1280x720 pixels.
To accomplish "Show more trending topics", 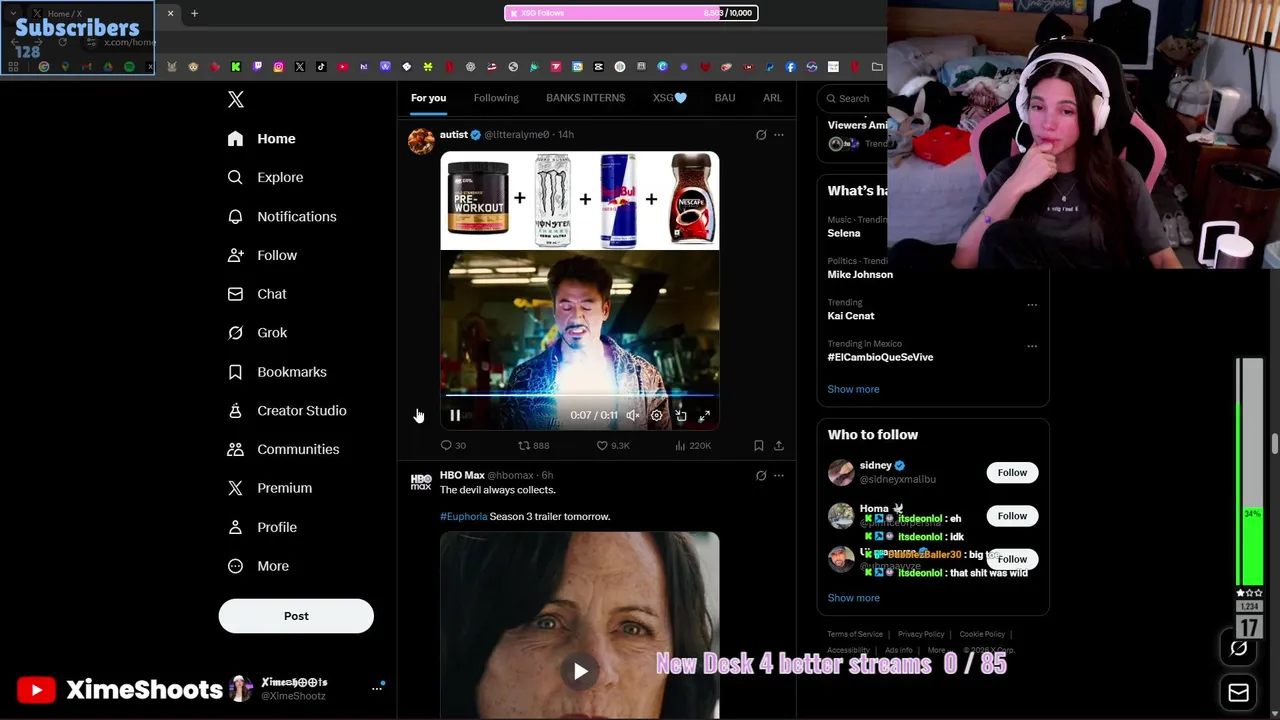I will pyautogui.click(x=853, y=389).
